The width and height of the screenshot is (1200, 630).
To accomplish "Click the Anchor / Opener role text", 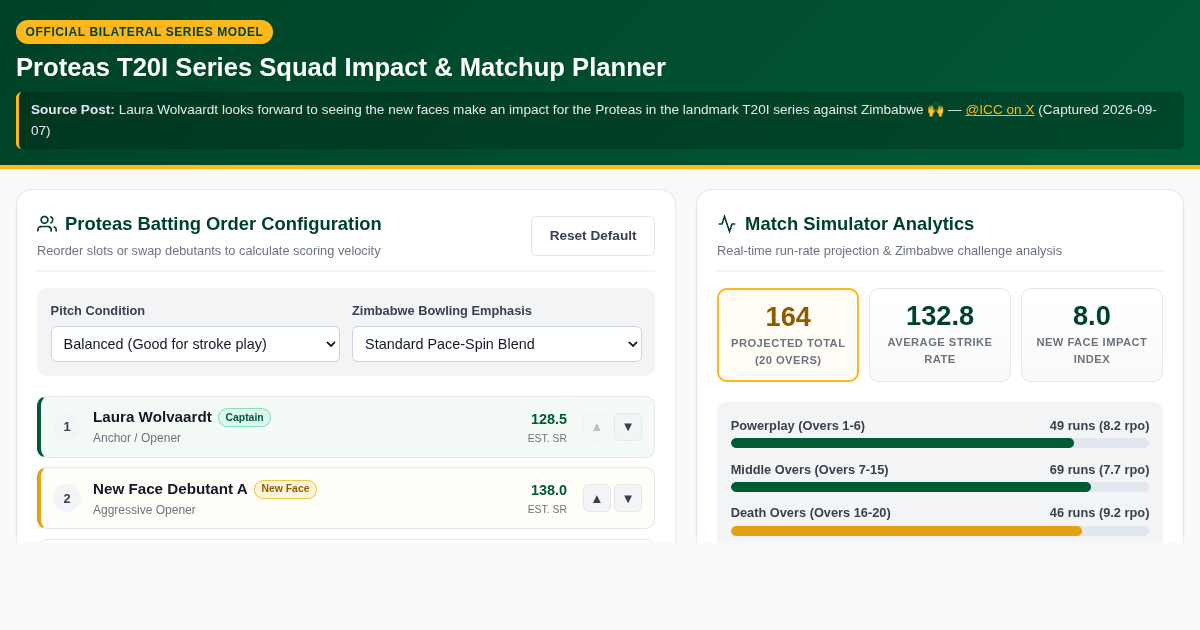I will (137, 438).
